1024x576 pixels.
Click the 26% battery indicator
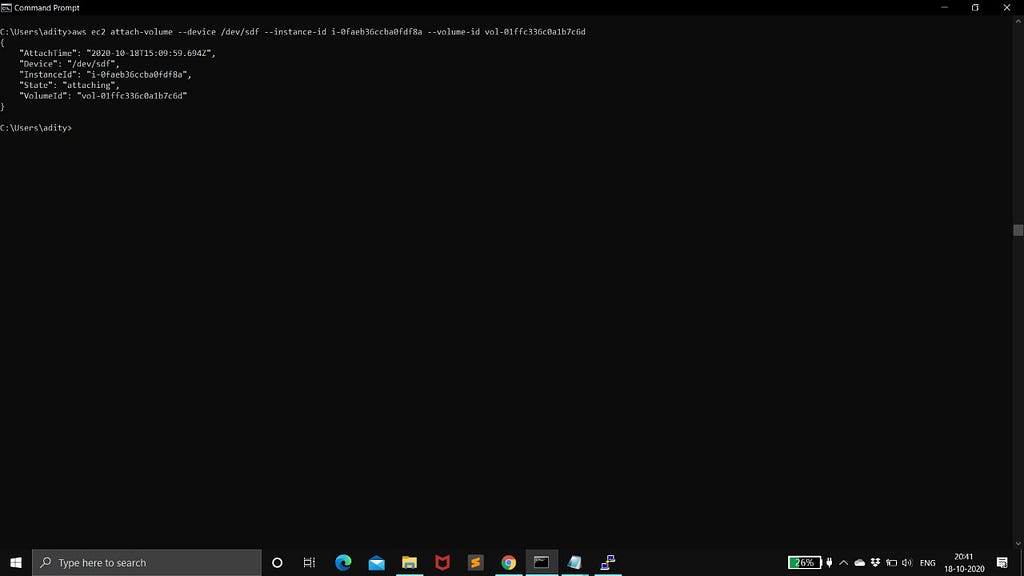pyautogui.click(x=805, y=562)
